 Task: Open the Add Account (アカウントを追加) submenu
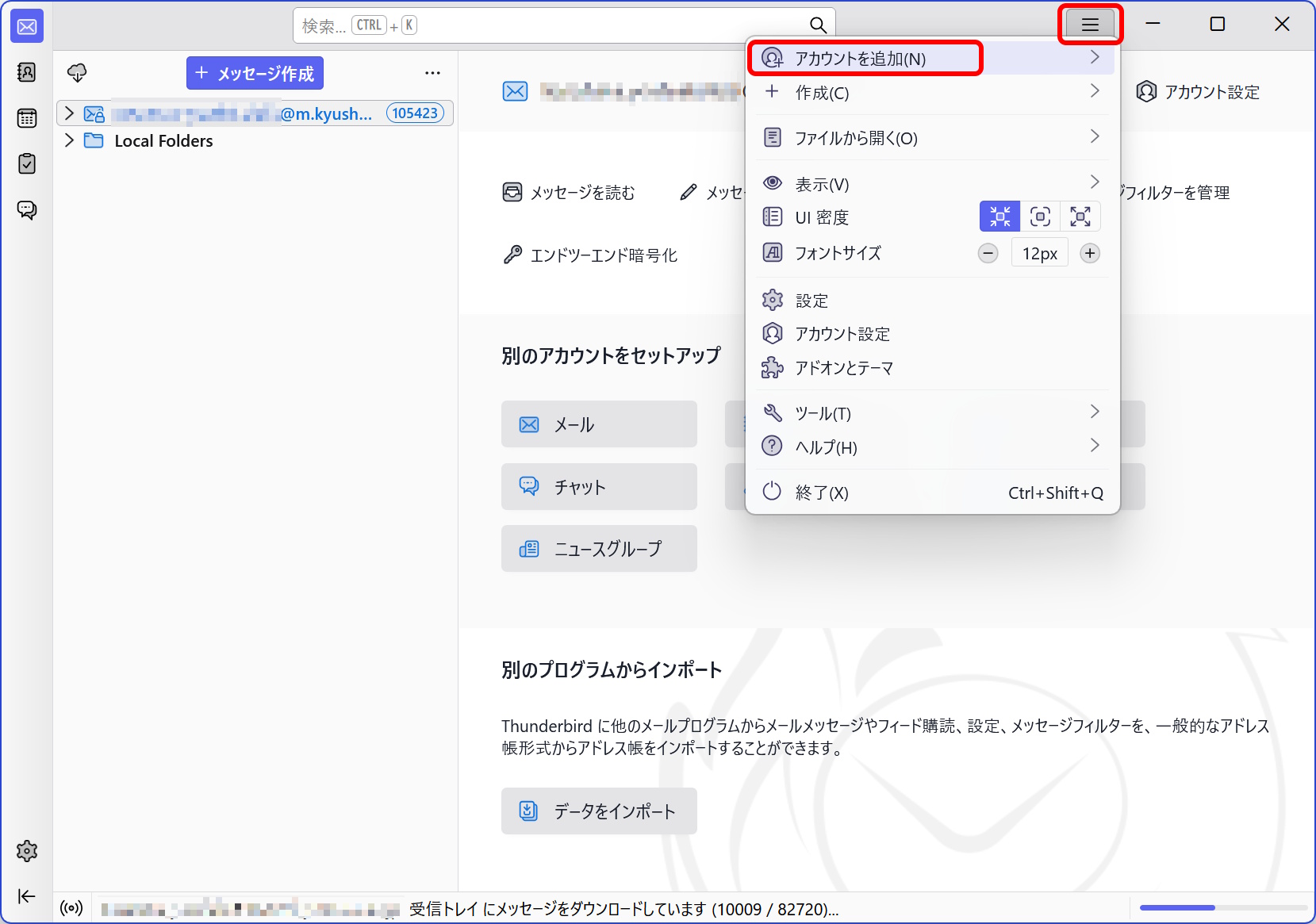click(932, 59)
